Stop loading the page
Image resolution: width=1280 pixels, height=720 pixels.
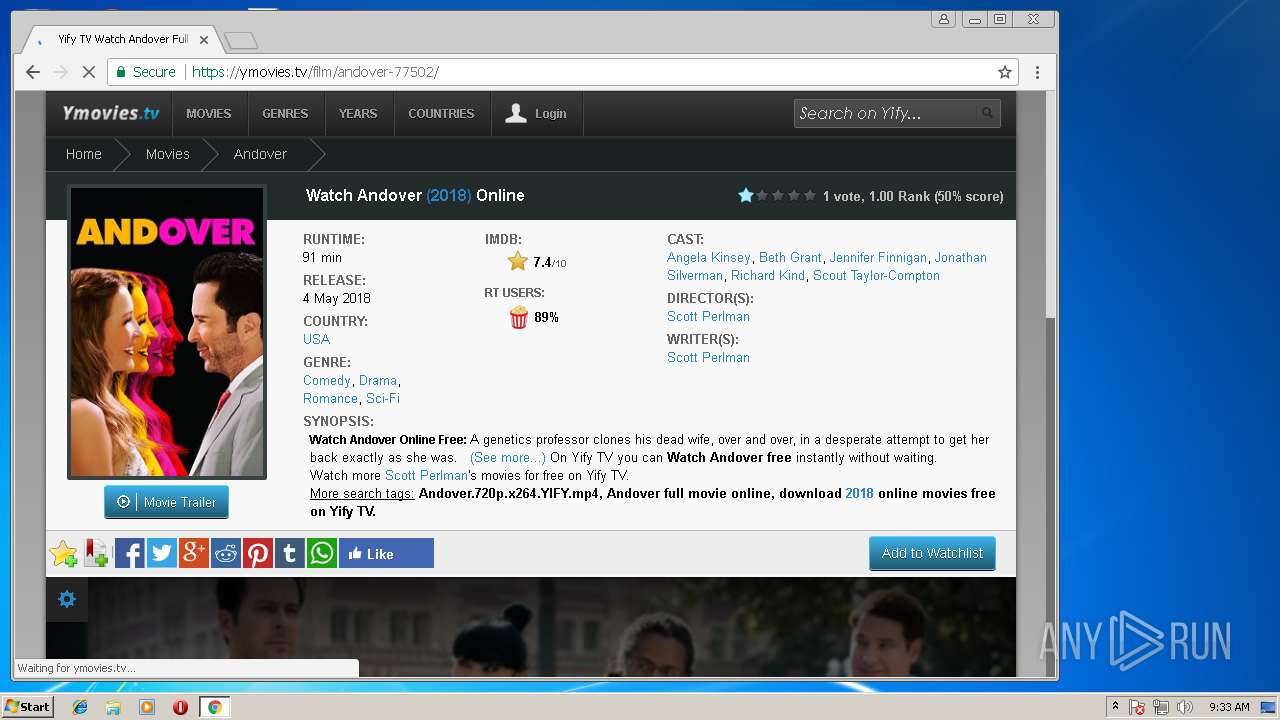click(x=88, y=72)
